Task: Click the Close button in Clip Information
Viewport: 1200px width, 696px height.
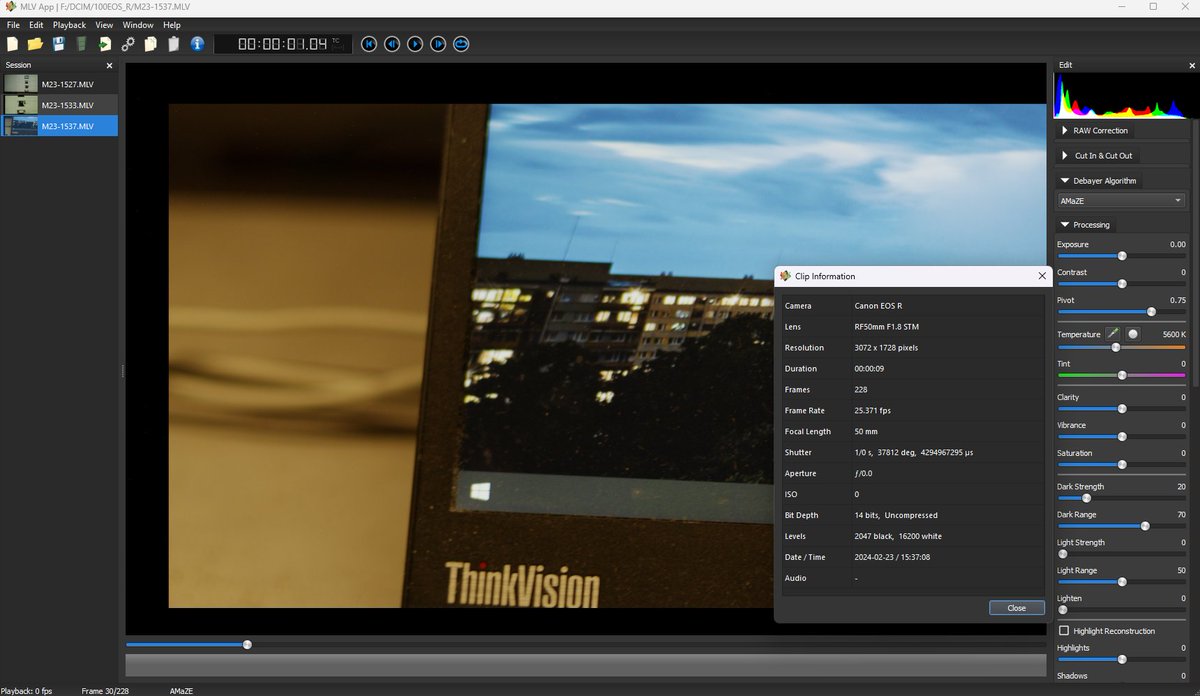Action: [x=1016, y=608]
